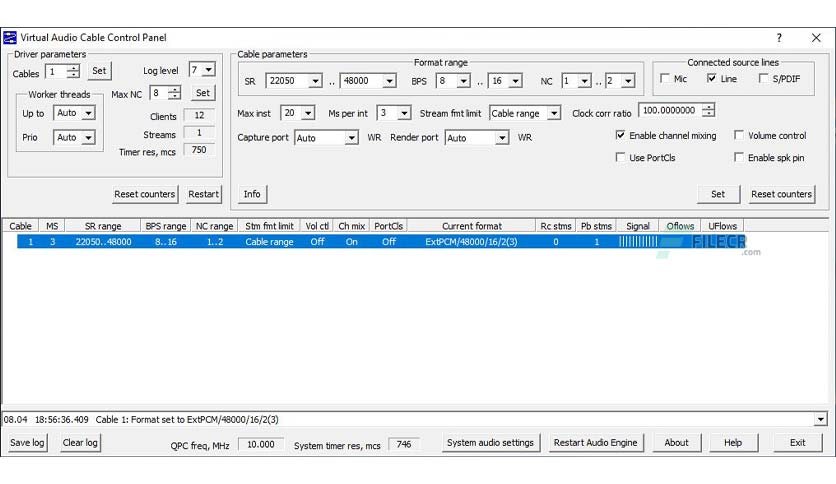Click the Signal column header

[x=638, y=226]
